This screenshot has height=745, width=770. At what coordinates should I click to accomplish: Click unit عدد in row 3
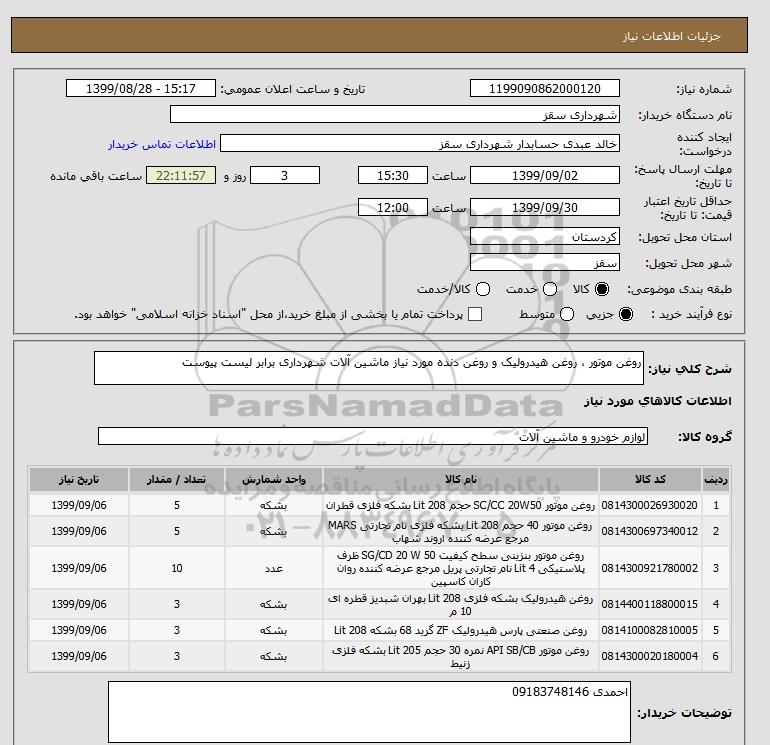[x=274, y=568]
